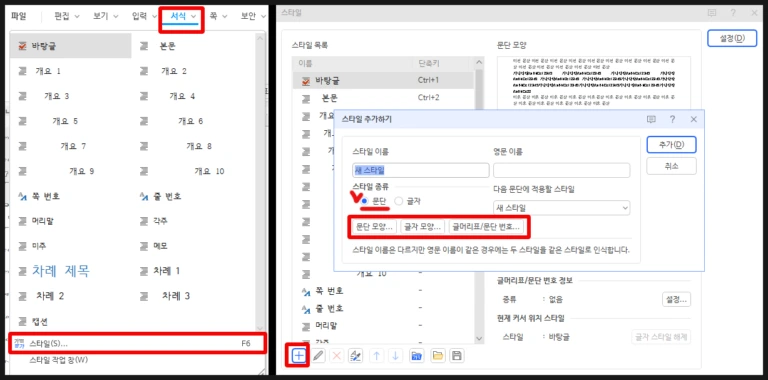Image resolution: width=768 pixels, height=380 pixels.
Task: Click the 추가(D) button
Action: pyautogui.click(x=672, y=144)
